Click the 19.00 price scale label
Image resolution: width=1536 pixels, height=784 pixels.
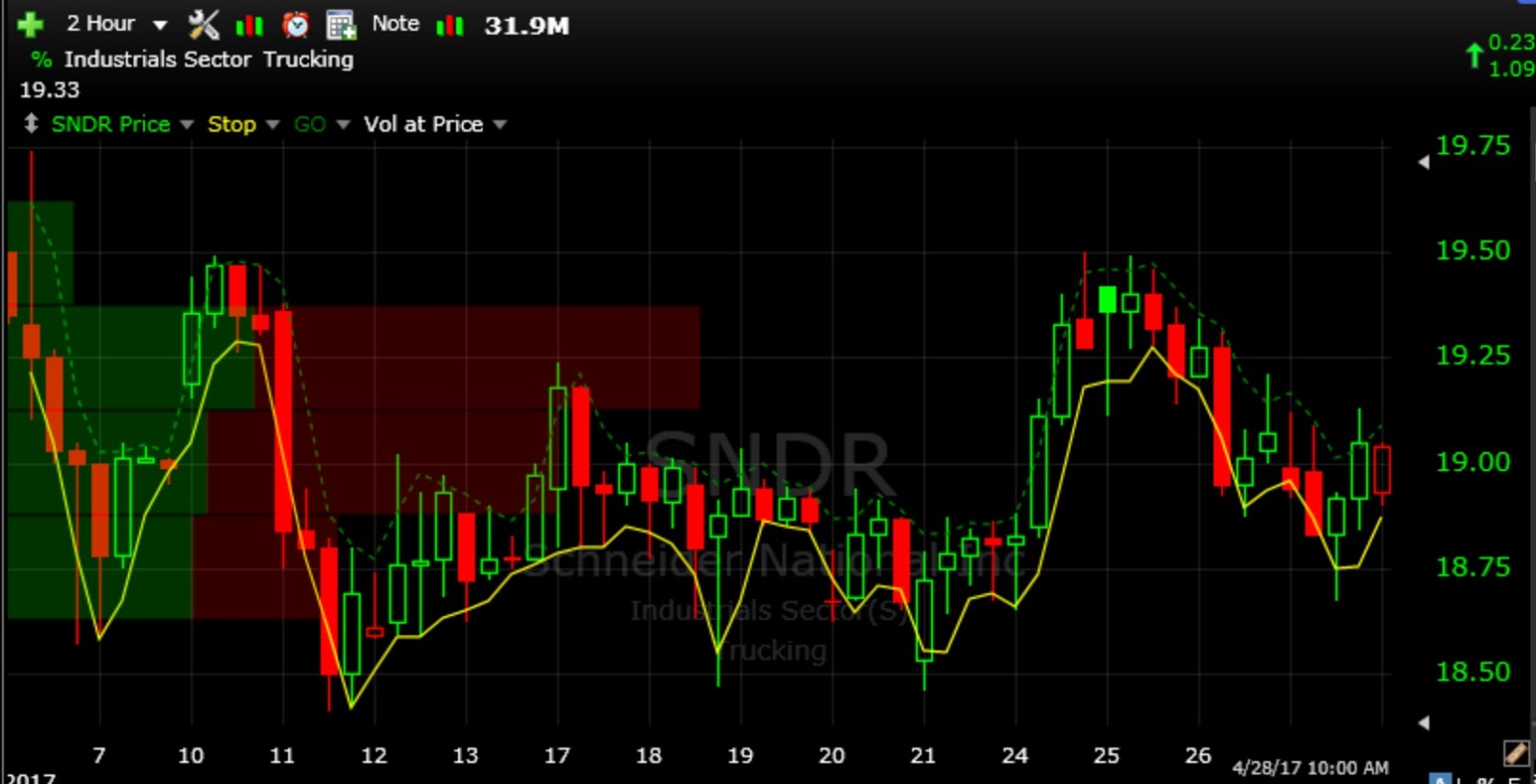coord(1473,462)
